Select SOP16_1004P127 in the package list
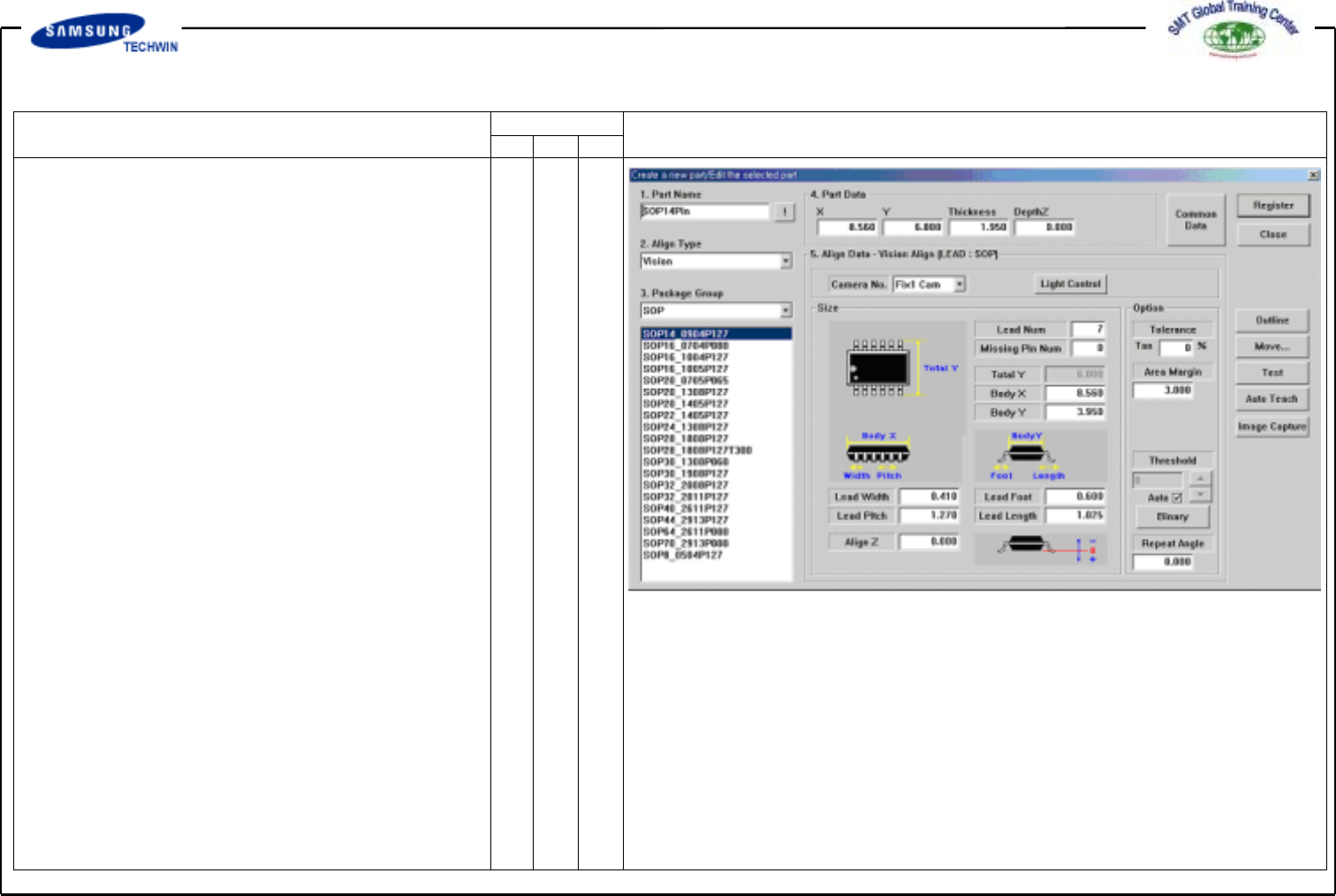1336x896 pixels. (717, 357)
